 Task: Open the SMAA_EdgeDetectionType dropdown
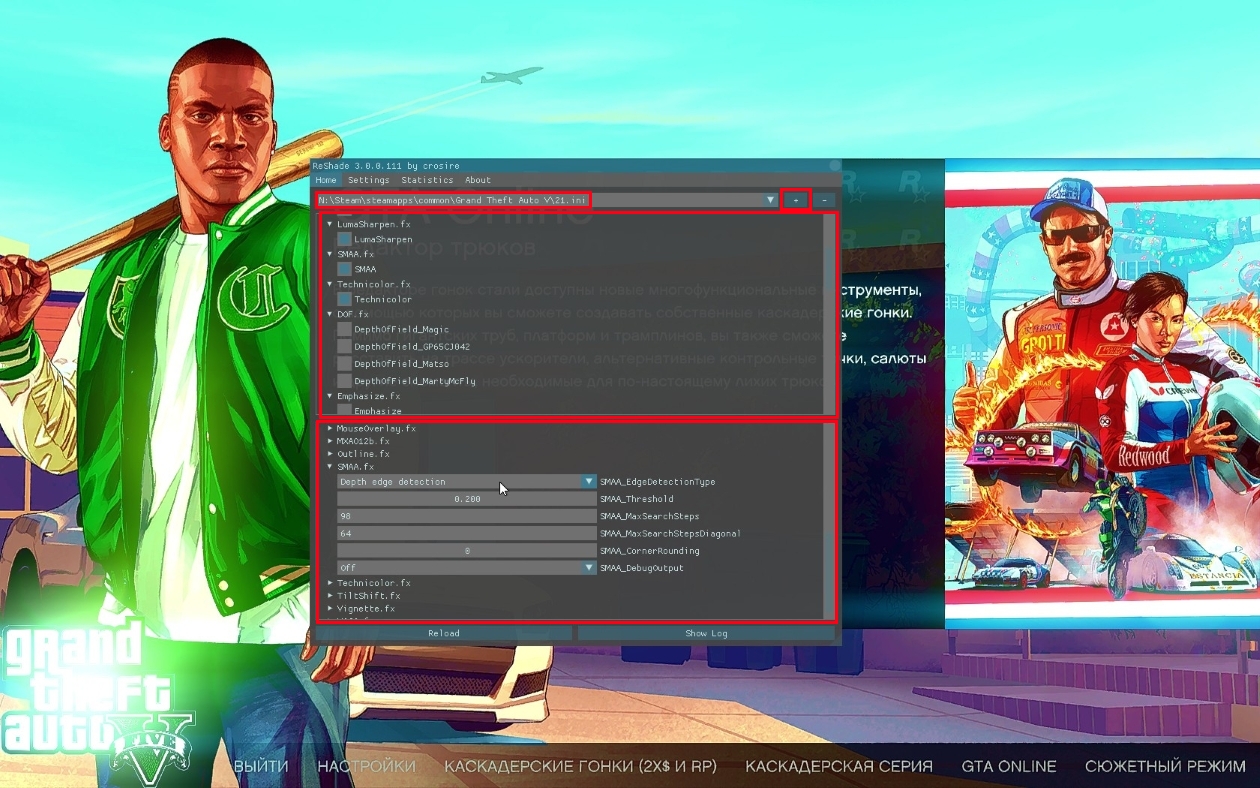coord(467,482)
